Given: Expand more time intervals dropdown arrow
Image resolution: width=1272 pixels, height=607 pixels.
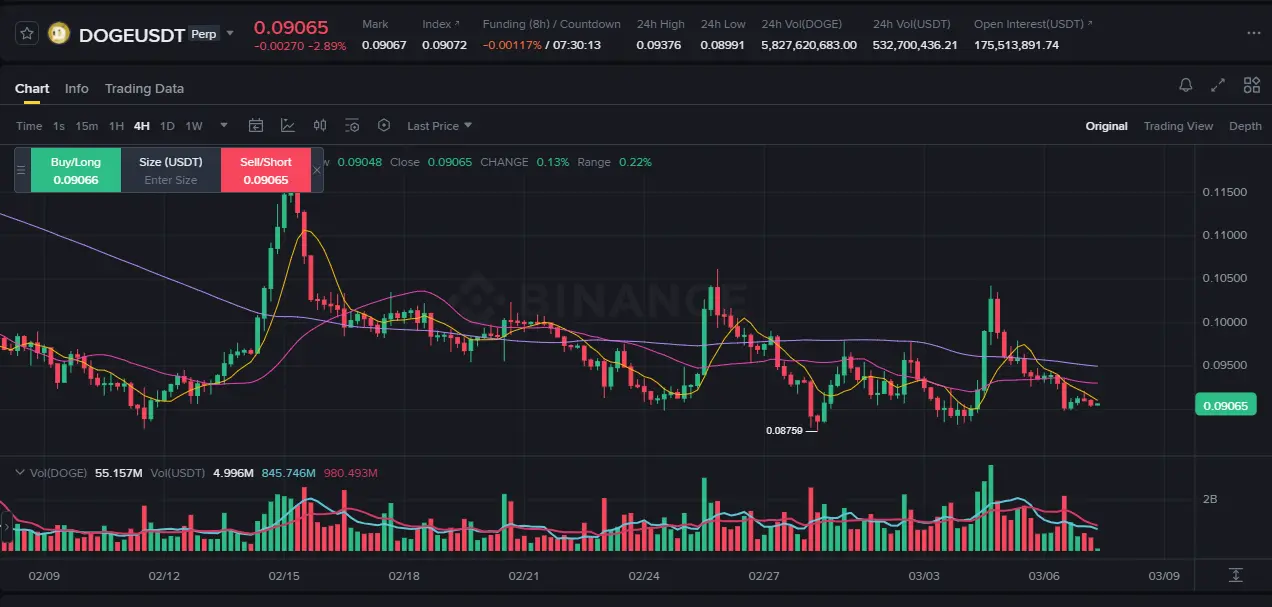Looking at the screenshot, I should pos(224,125).
